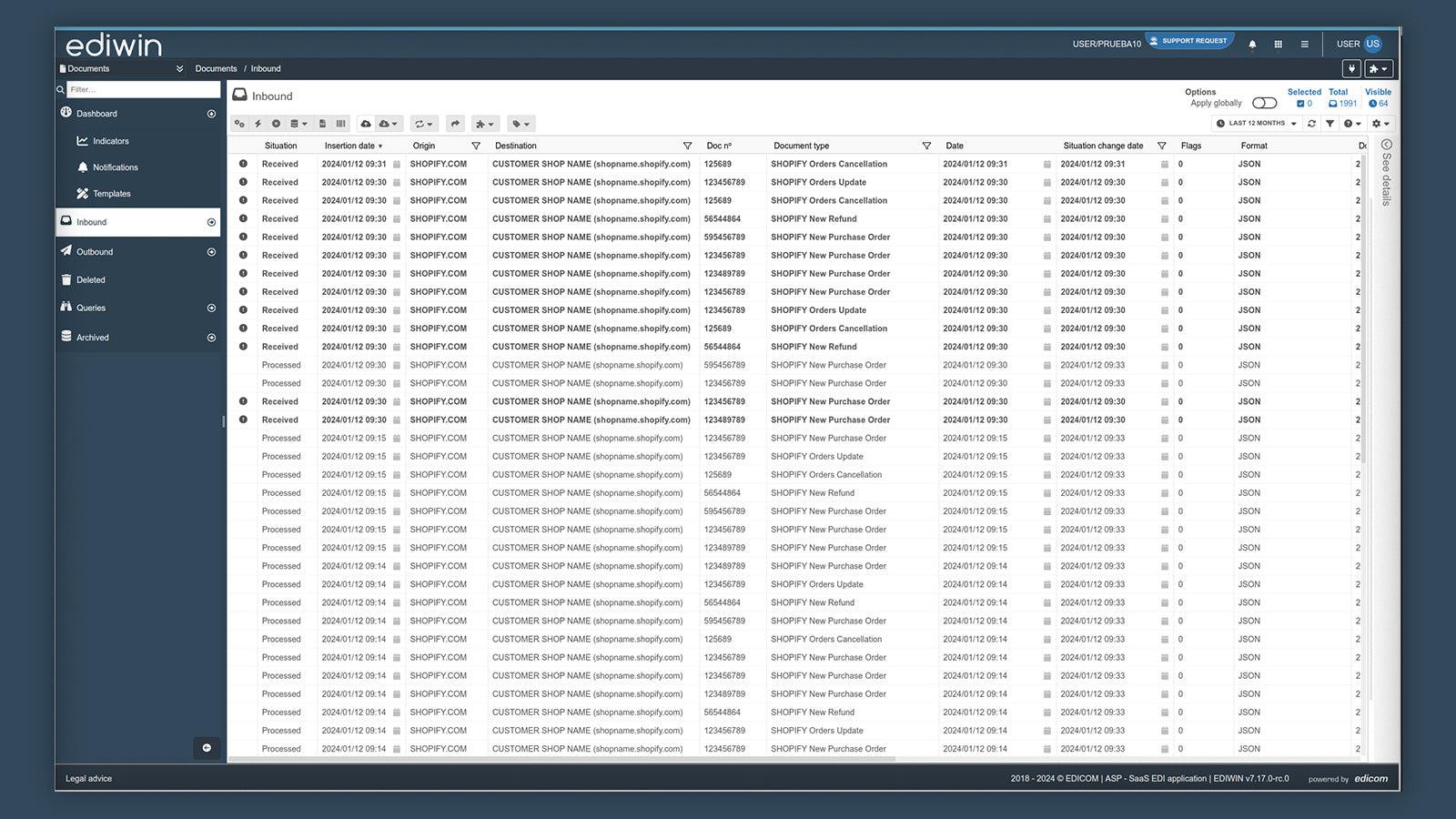Open the funnel filter beside refresh

1330,124
